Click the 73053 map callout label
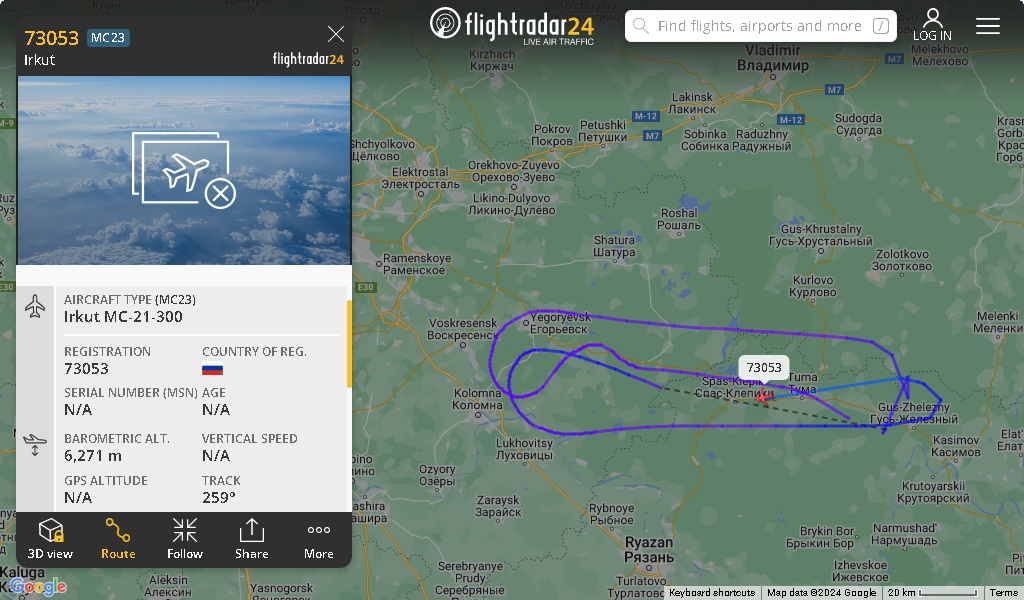The width and height of the screenshot is (1024, 600). [x=763, y=367]
